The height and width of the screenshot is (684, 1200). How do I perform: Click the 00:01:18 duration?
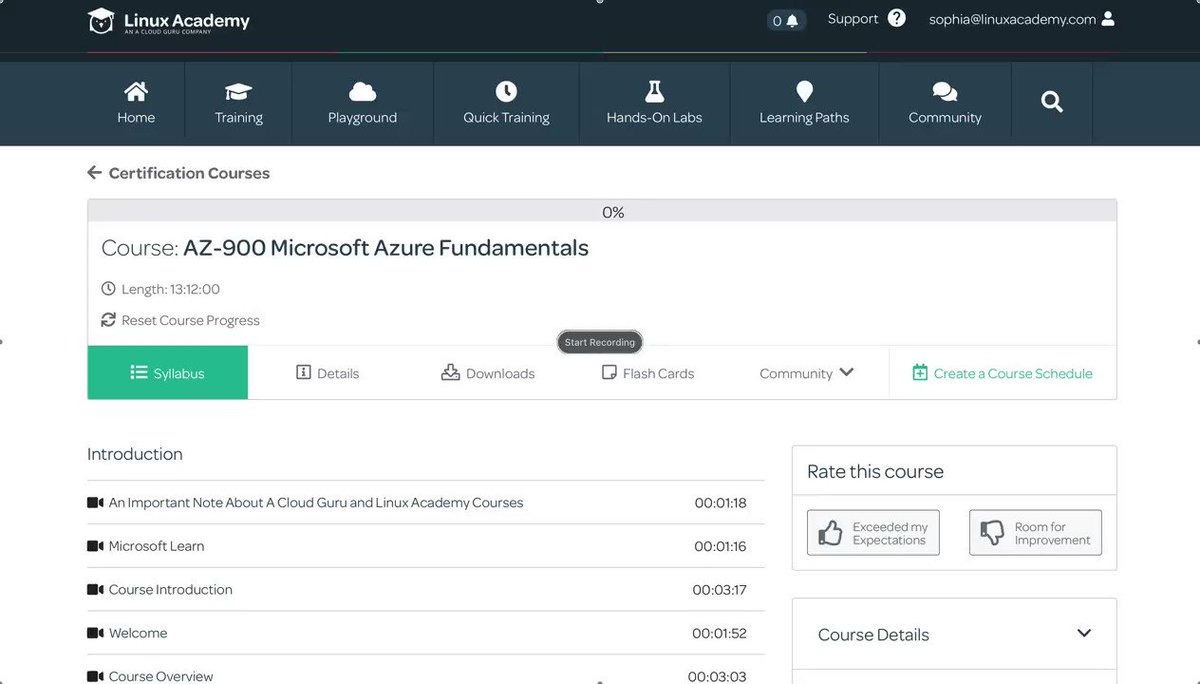point(720,503)
